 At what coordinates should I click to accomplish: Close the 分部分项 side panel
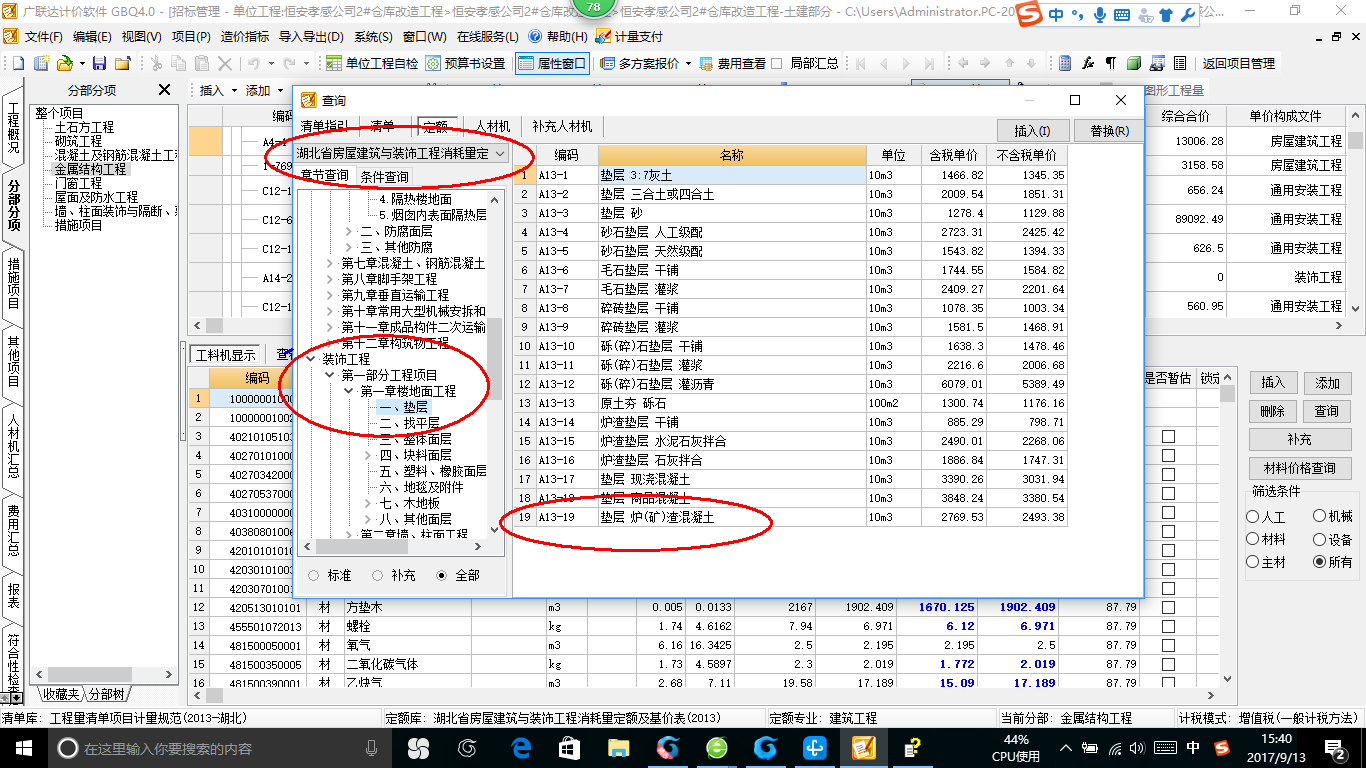pyautogui.click(x=165, y=90)
